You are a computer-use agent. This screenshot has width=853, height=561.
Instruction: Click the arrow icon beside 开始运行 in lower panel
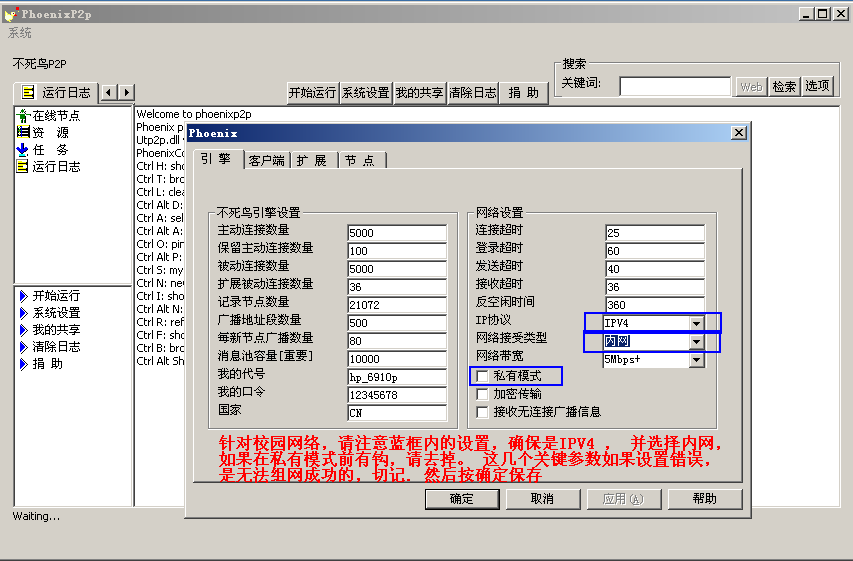click(x=23, y=296)
